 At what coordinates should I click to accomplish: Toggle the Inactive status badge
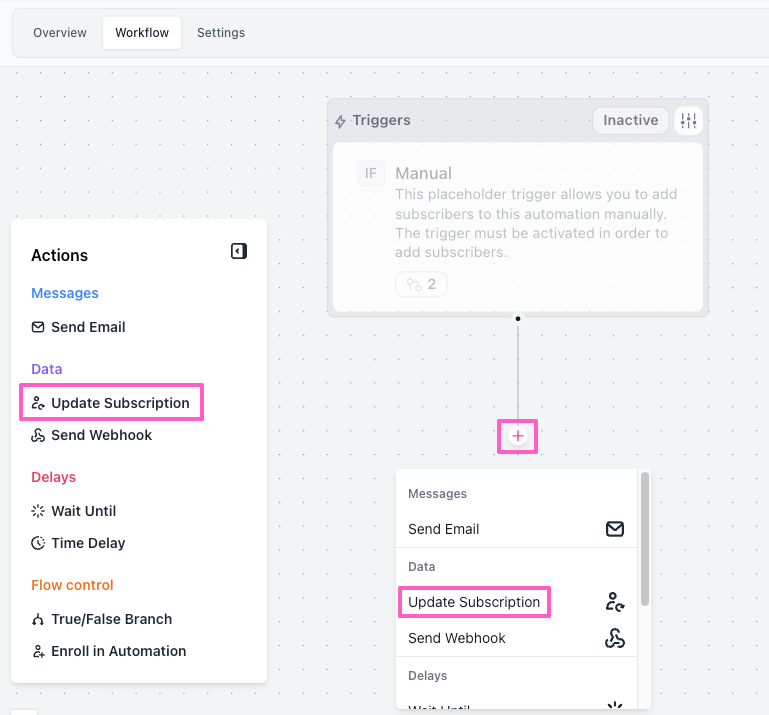pyautogui.click(x=630, y=121)
